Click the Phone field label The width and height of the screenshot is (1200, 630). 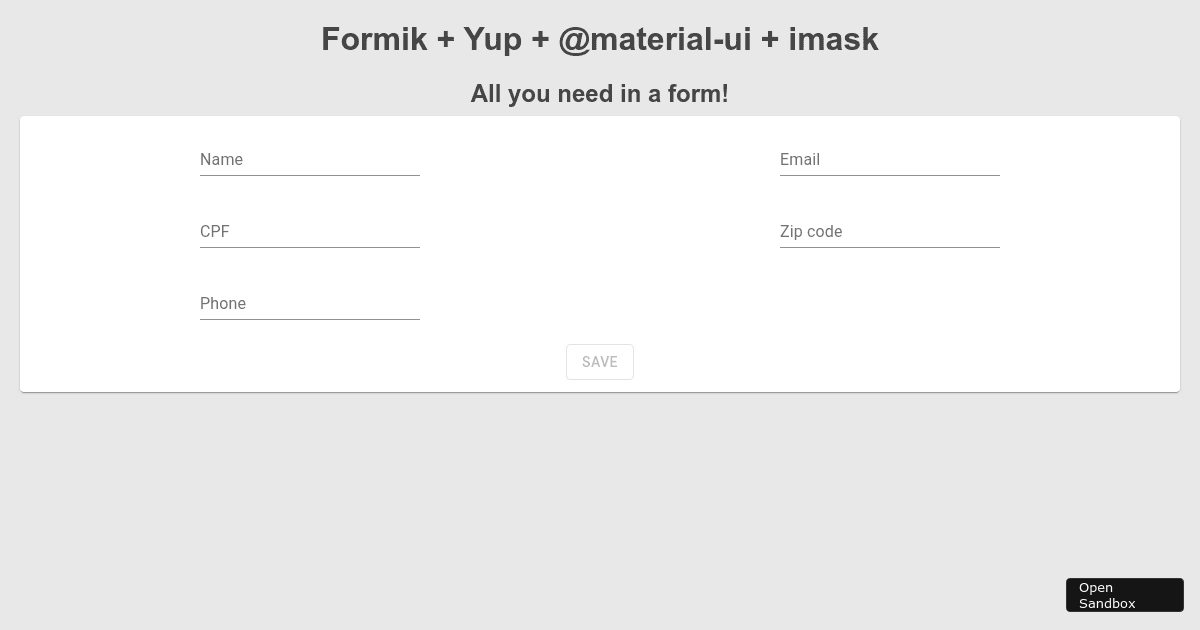click(x=223, y=303)
